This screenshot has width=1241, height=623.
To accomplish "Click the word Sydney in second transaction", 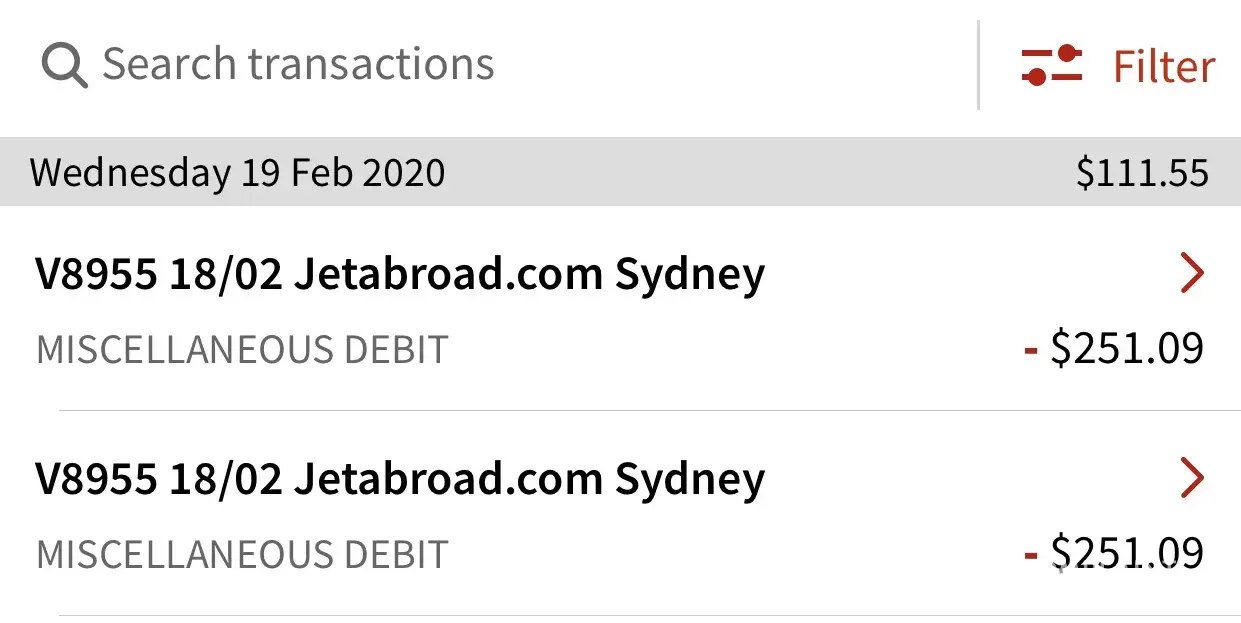I will [689, 479].
